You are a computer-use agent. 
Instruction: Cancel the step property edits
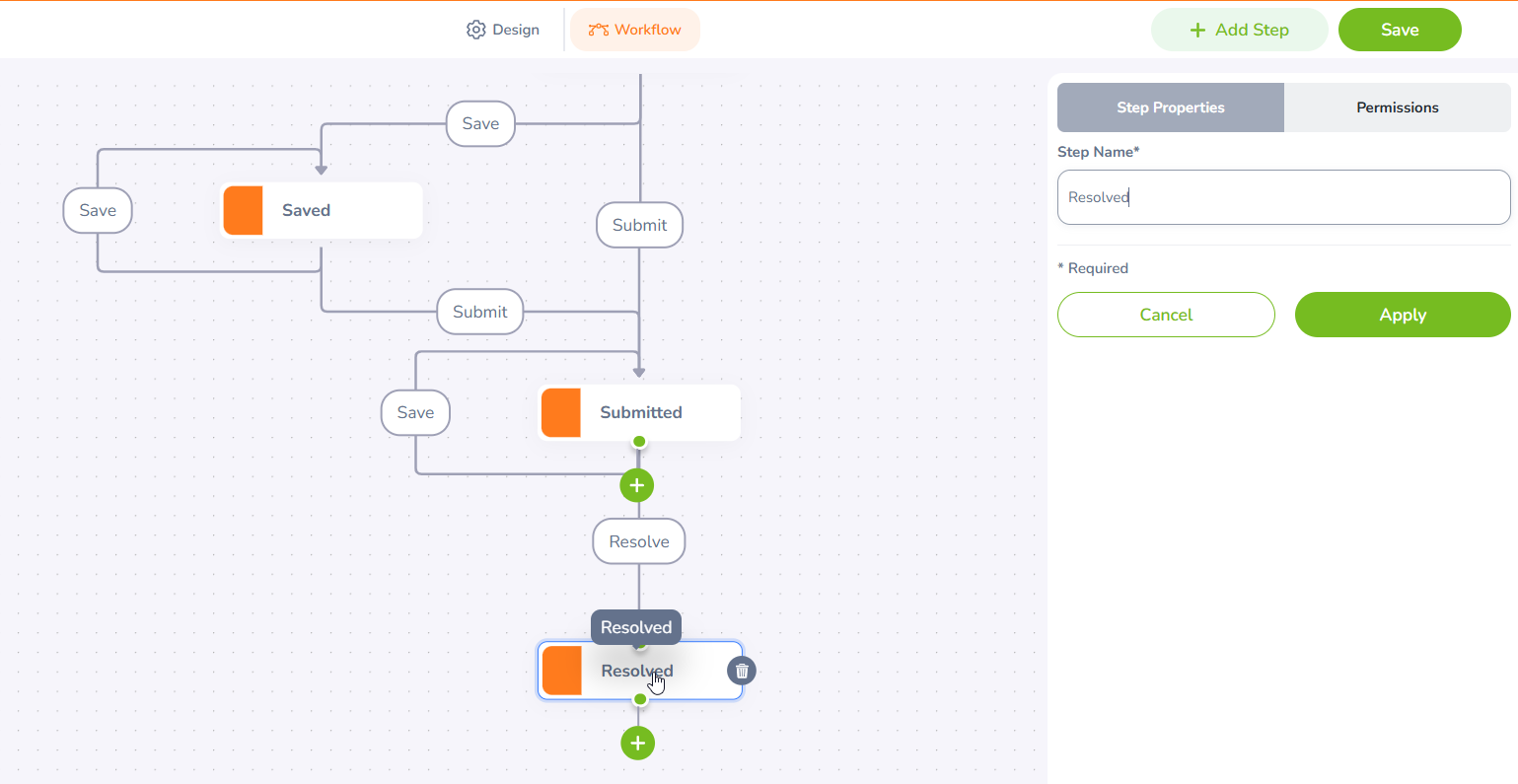click(1166, 315)
